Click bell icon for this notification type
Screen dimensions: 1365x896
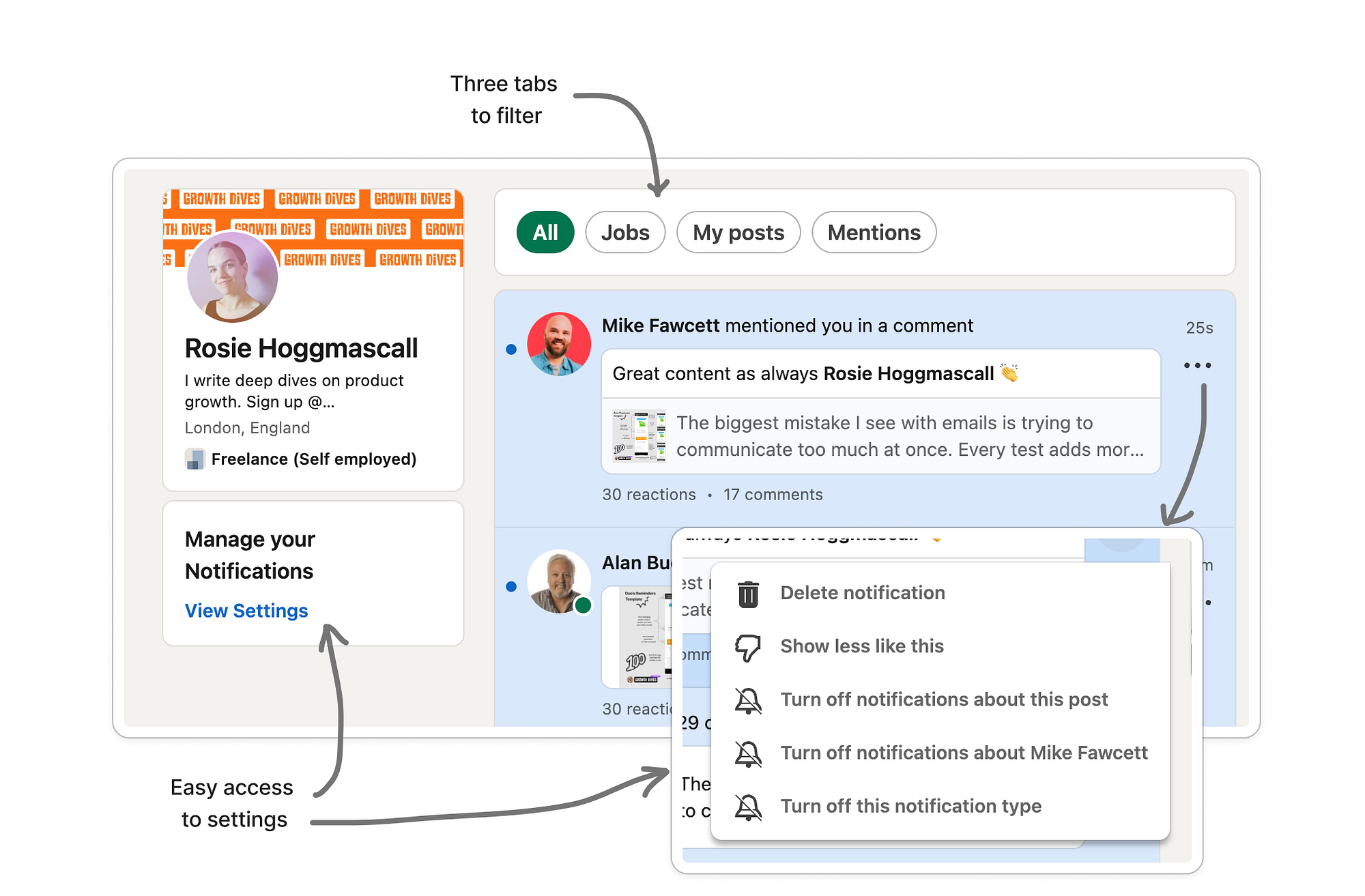tap(748, 807)
